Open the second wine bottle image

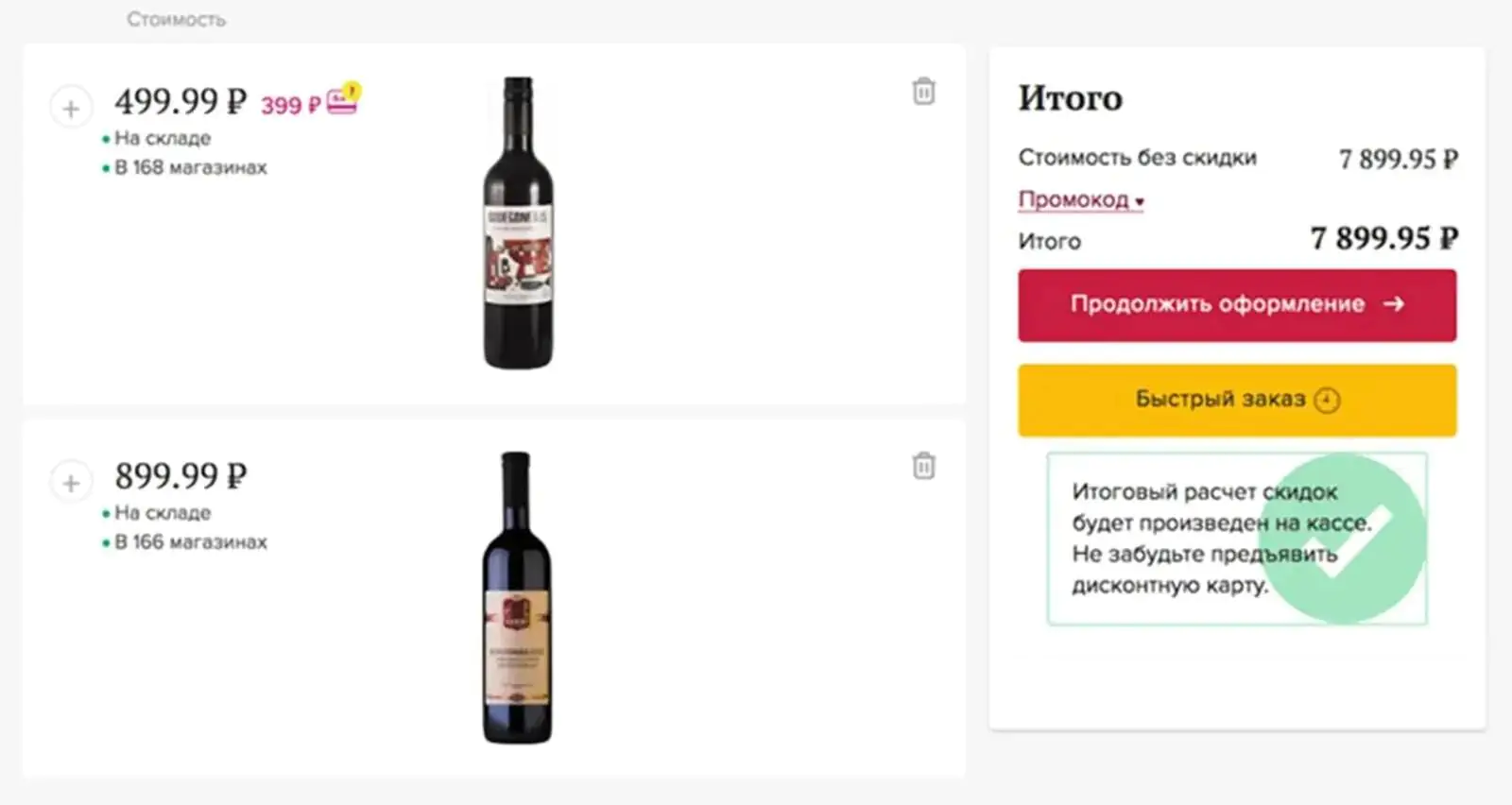(516, 597)
